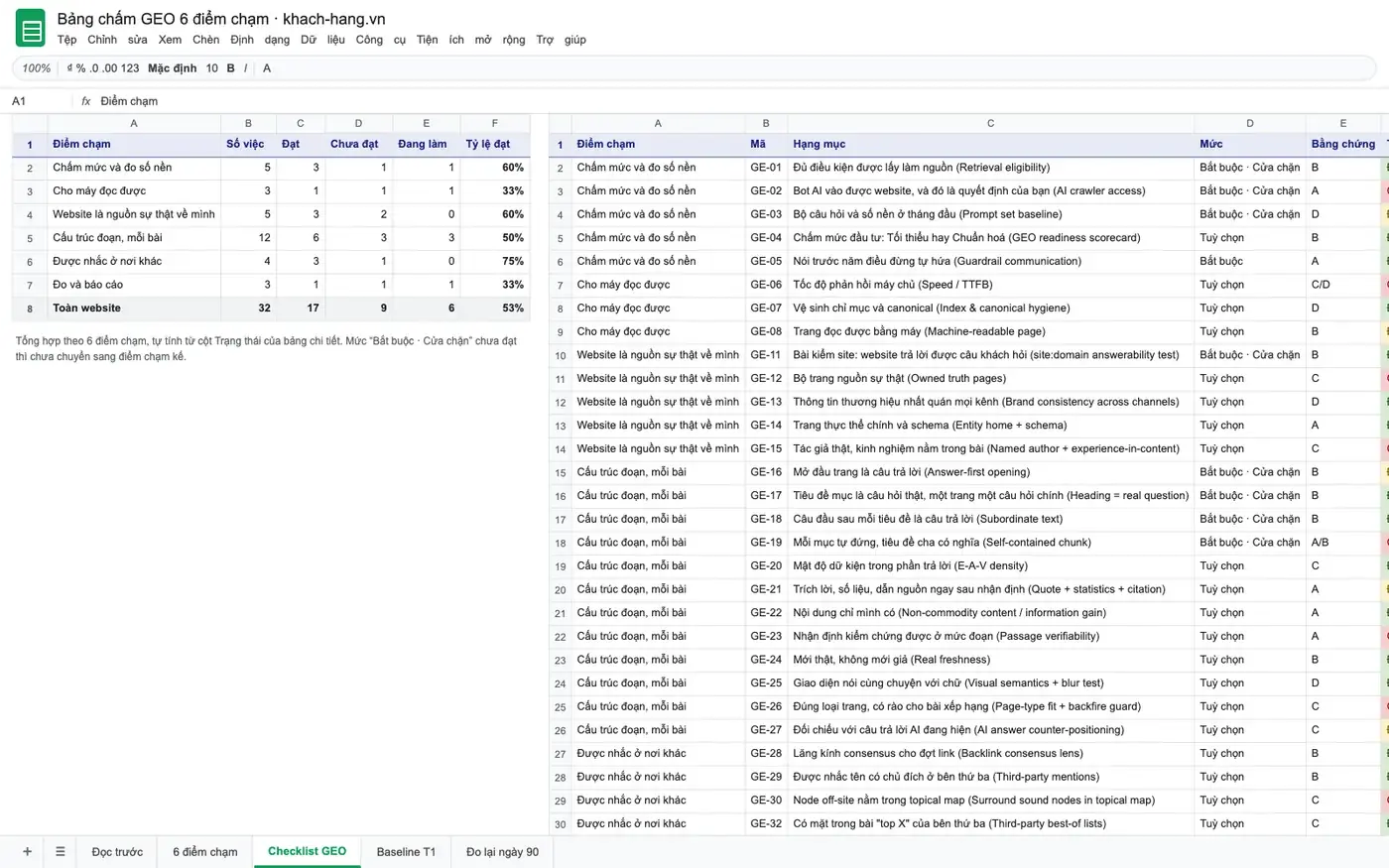Open the text color A tool
This screenshot has height=868, width=1389.
267,68
